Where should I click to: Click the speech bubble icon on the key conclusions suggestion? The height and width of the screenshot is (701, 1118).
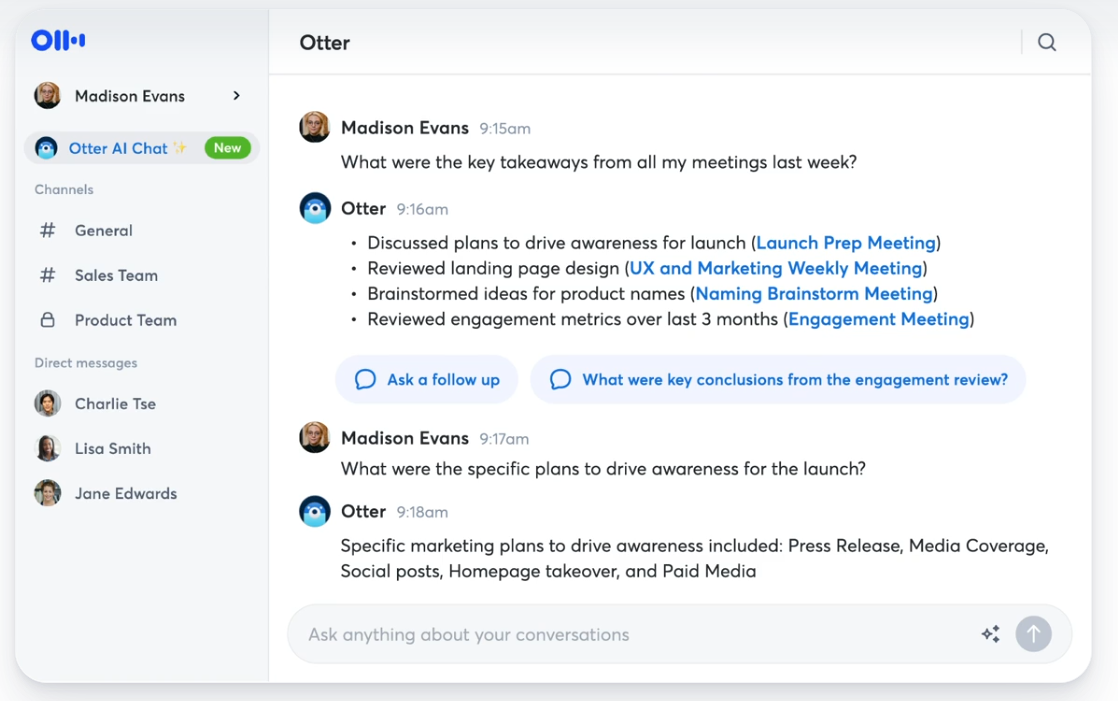point(560,379)
